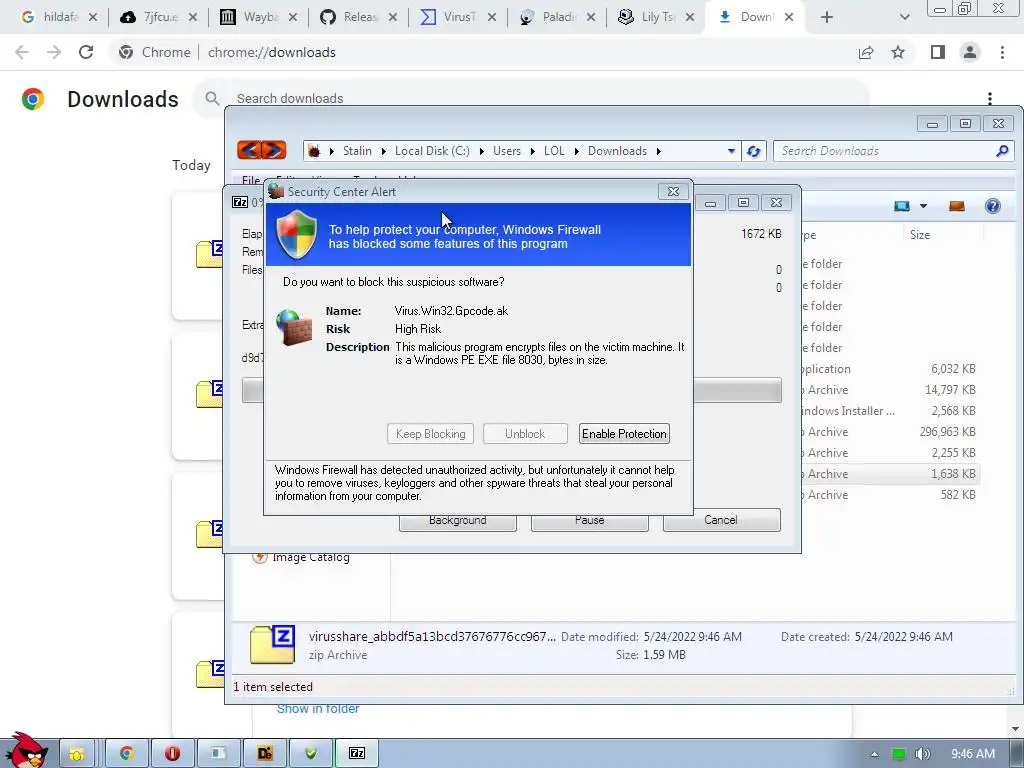
Task: Open the Explorer address bar history dropdown
Action: pyautogui.click(x=731, y=151)
